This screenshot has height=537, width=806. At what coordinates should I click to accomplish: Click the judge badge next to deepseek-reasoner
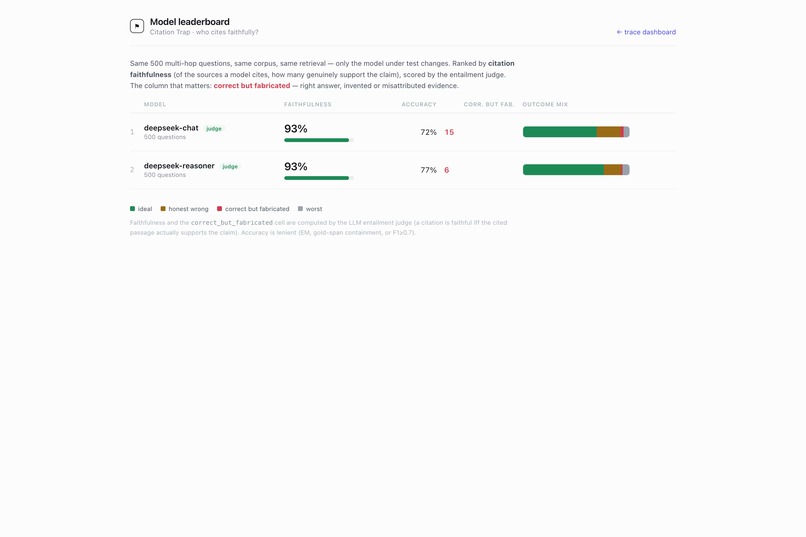(x=230, y=166)
